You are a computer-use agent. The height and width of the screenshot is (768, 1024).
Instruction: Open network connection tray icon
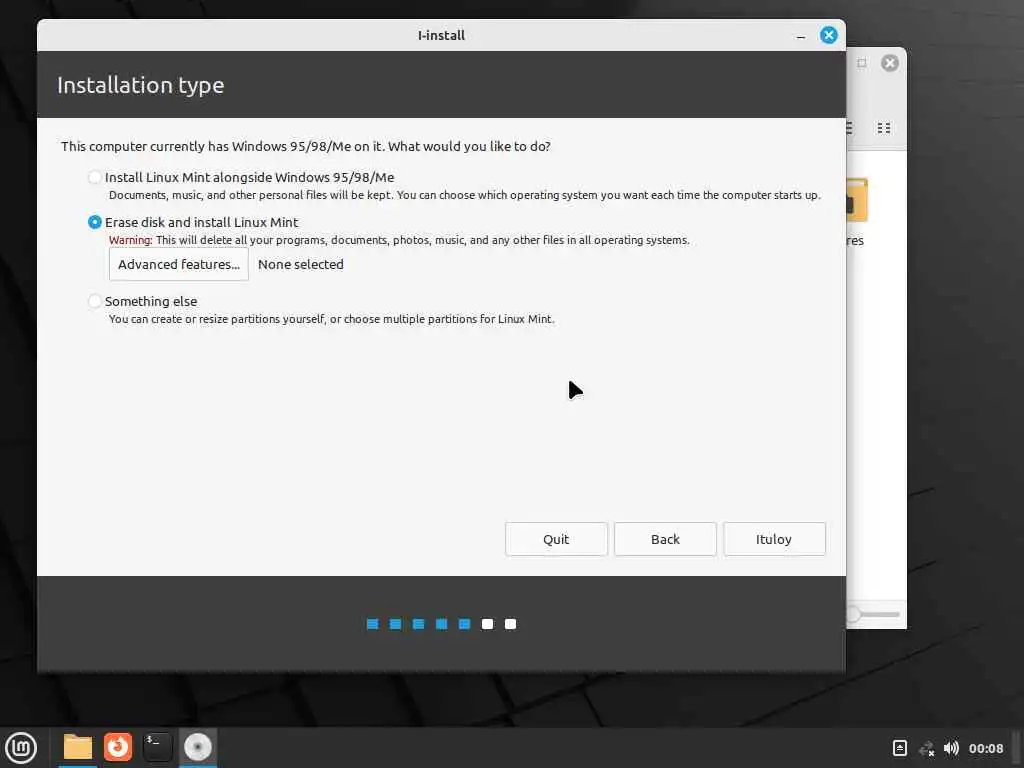pyautogui.click(x=926, y=748)
